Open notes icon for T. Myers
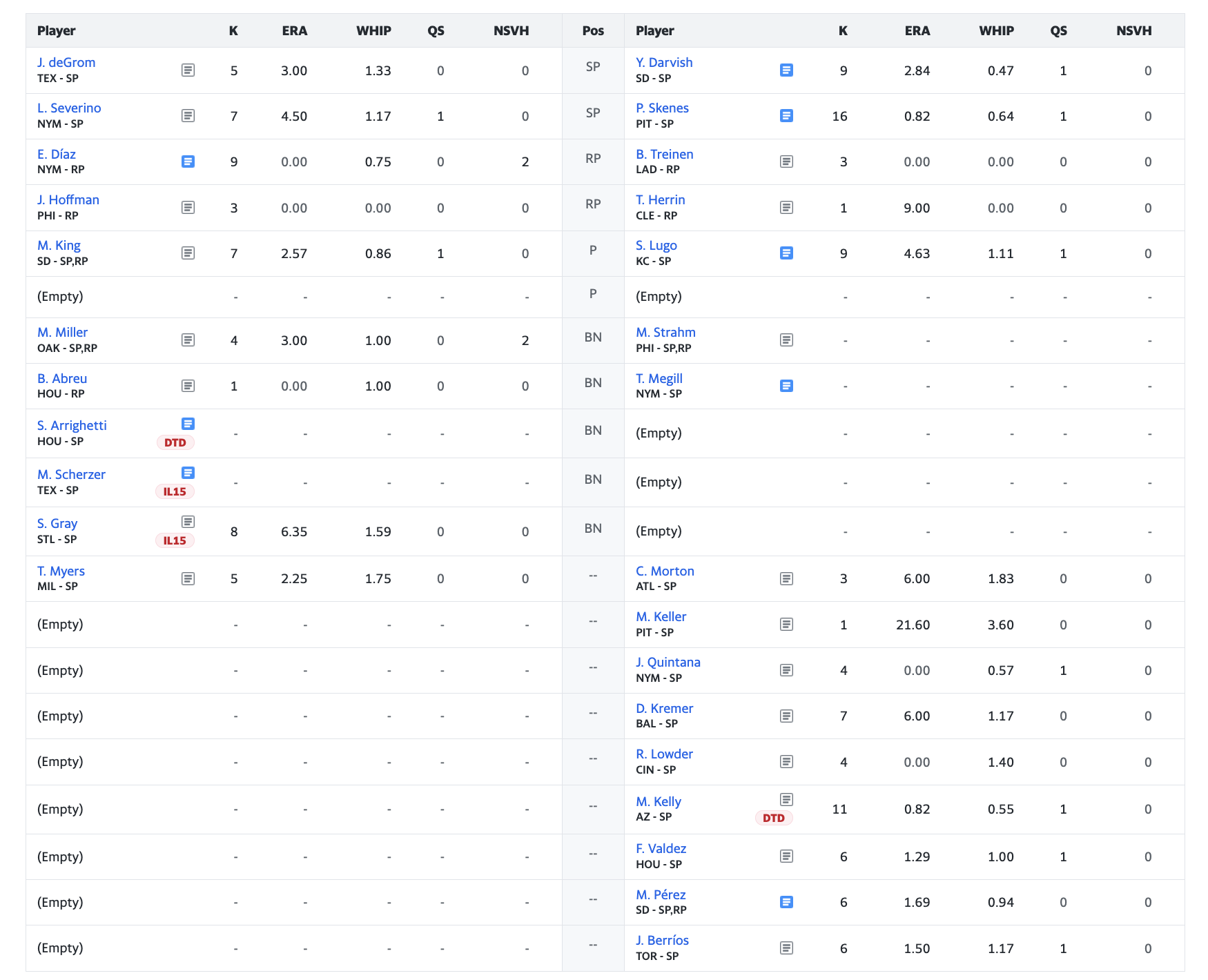This screenshot has width=1208, height=980. point(188,578)
